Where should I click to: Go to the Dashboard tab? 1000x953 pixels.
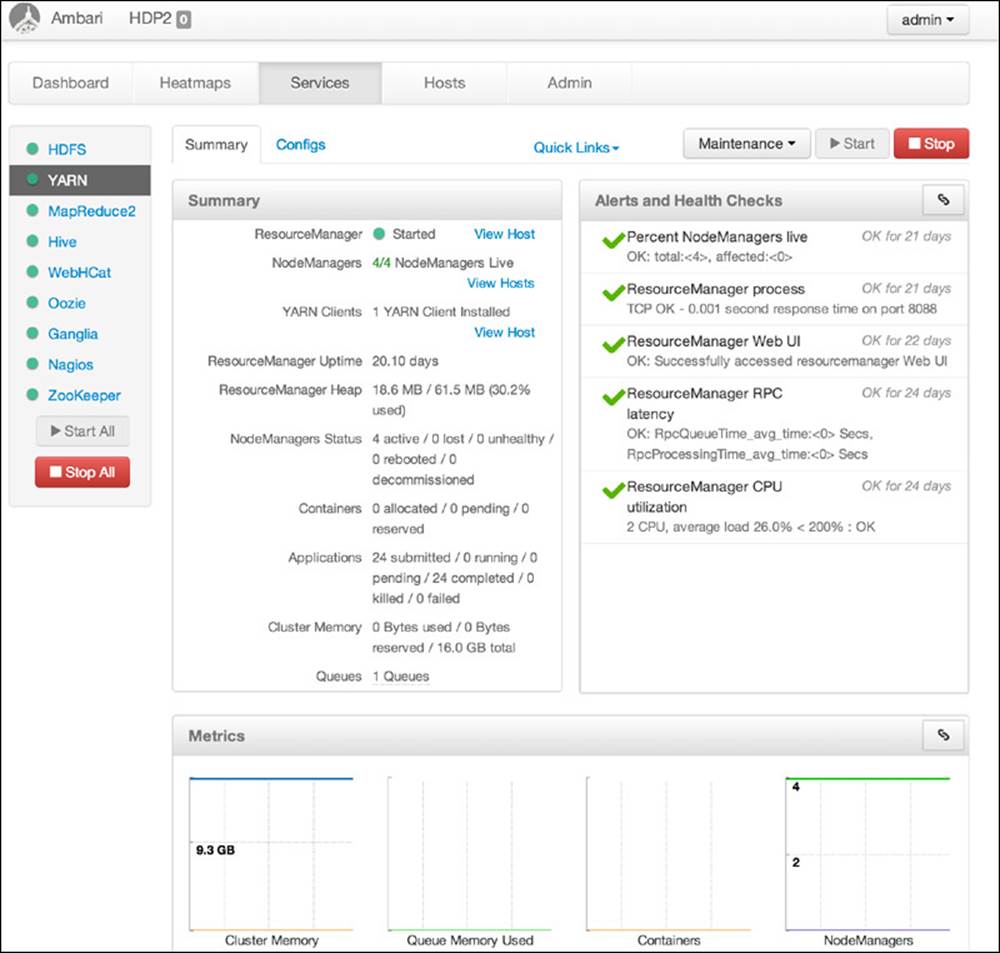[71, 83]
